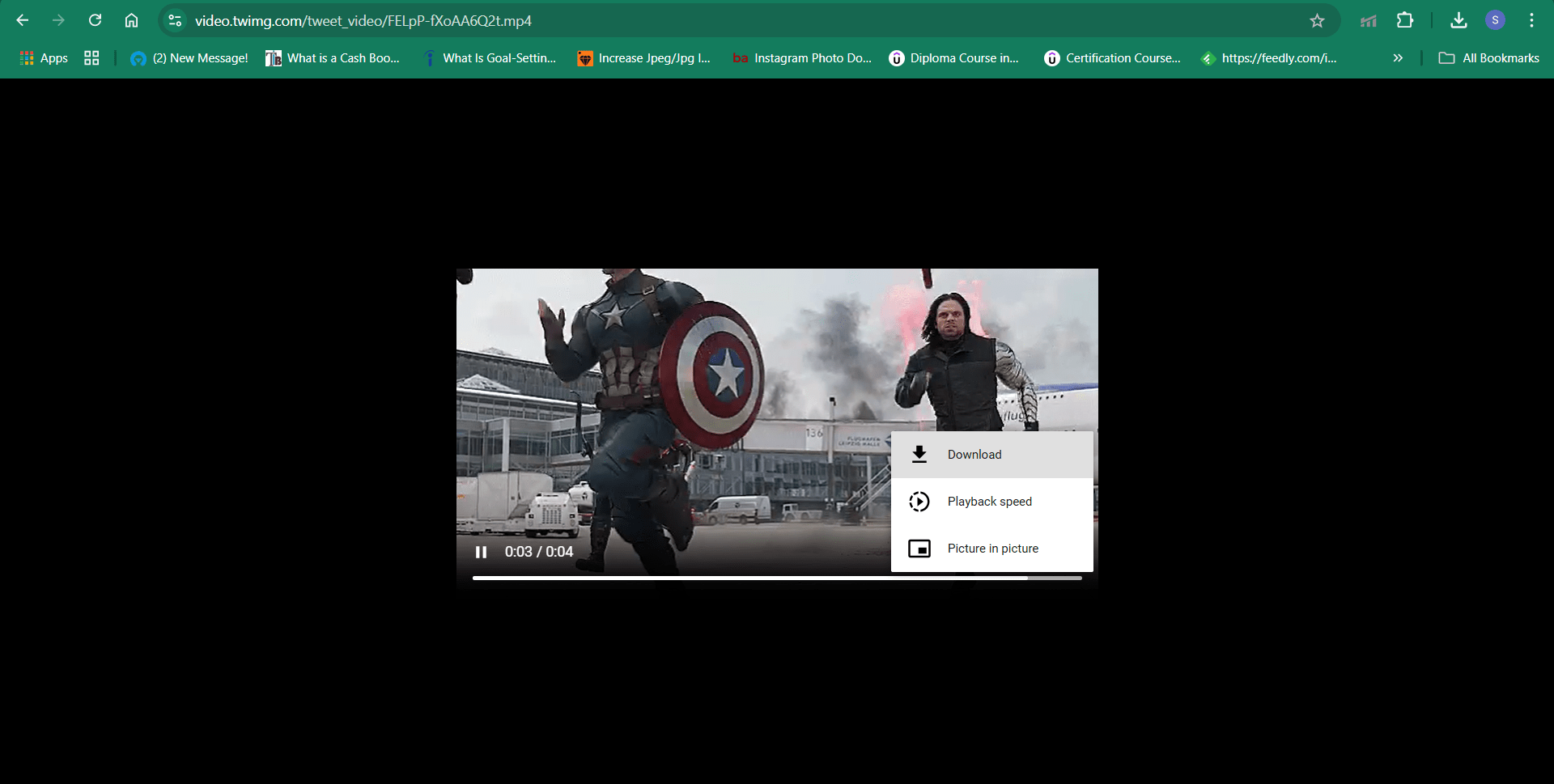The height and width of the screenshot is (784, 1554).
Task: Open tab groups grid icon in bookmarks bar
Action: [x=91, y=58]
